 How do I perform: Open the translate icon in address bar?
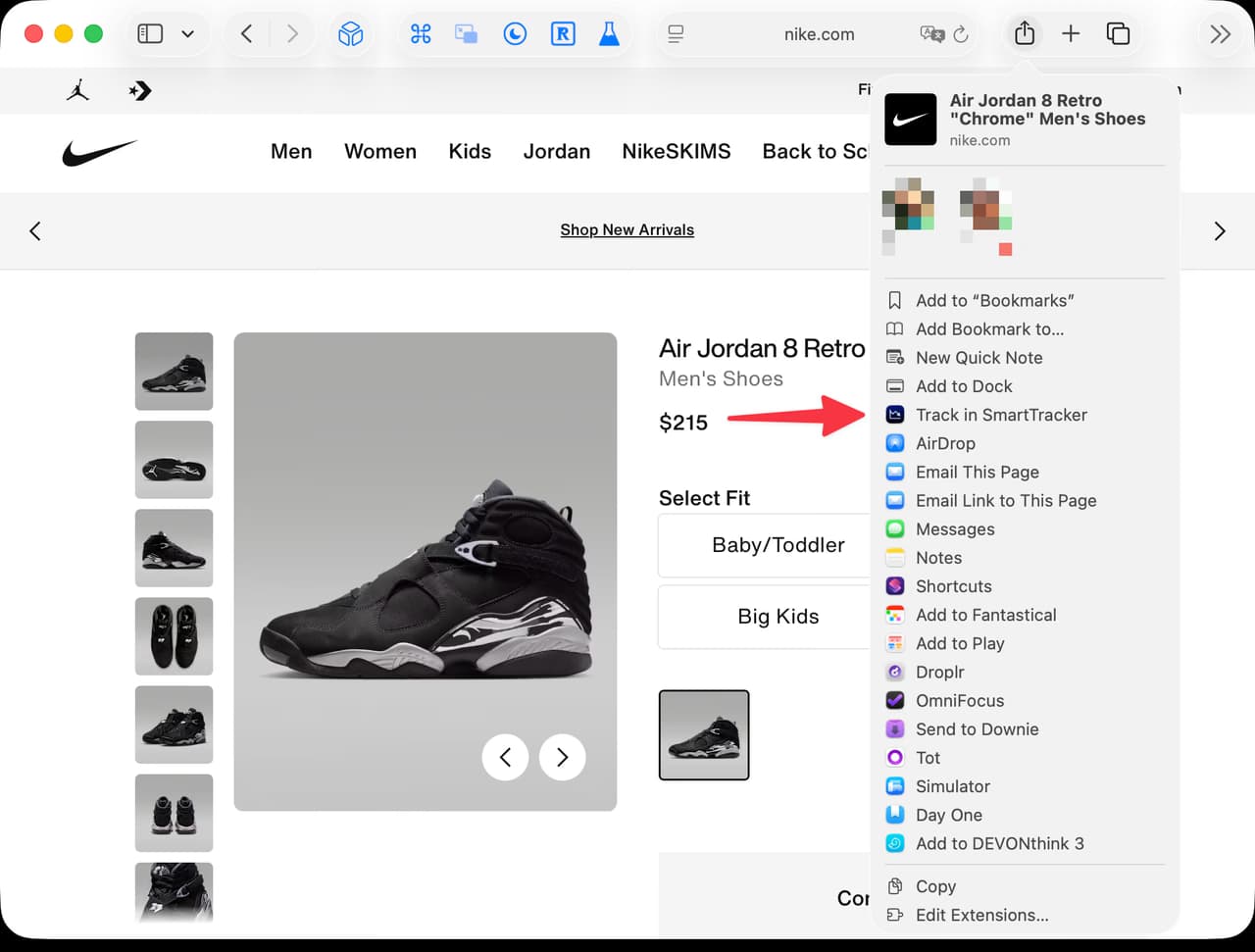click(x=932, y=34)
